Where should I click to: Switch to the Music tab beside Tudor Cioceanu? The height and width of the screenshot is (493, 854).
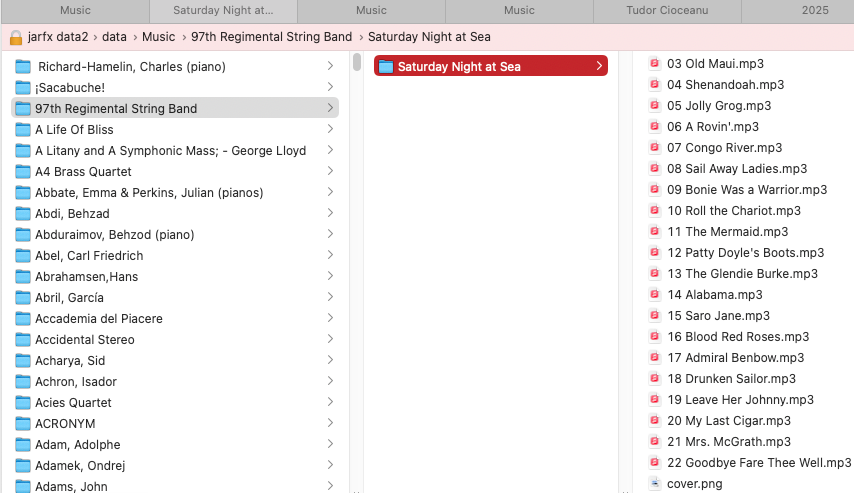(x=519, y=10)
